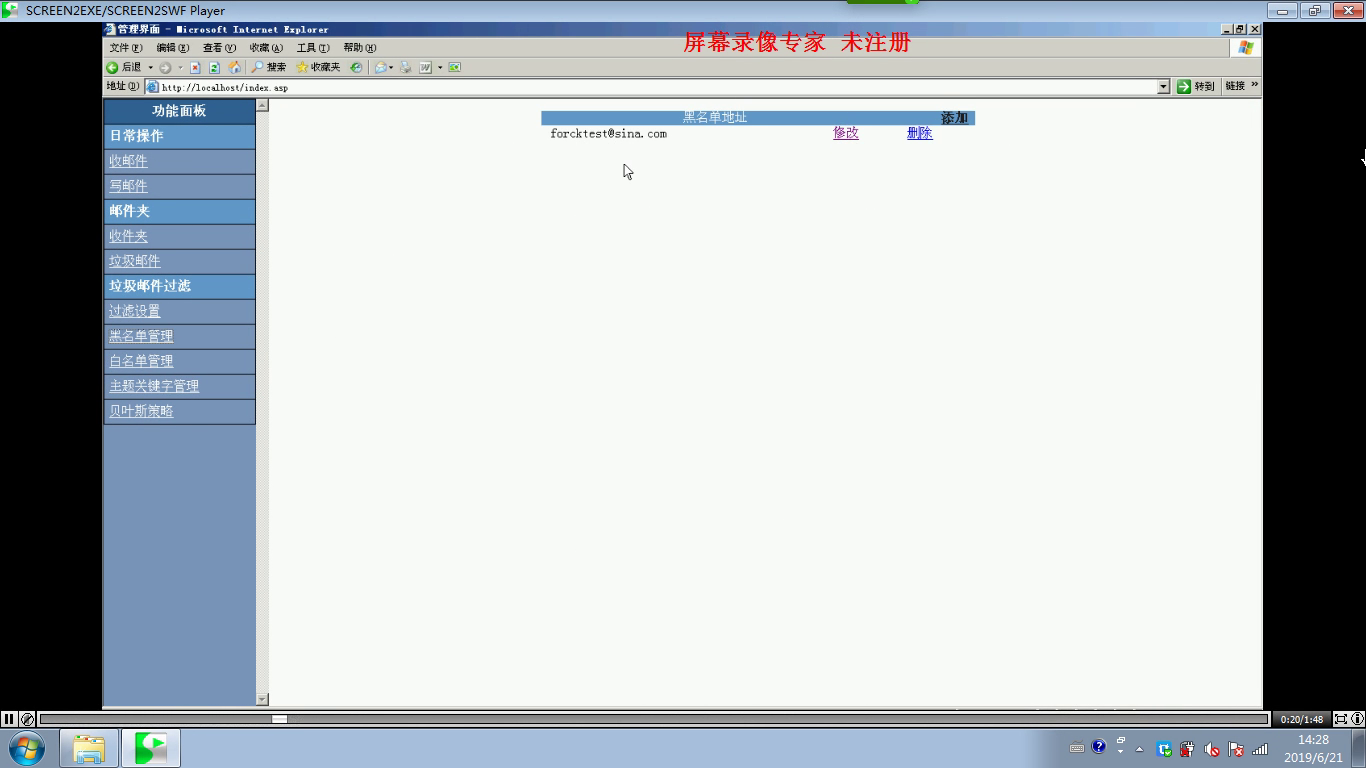Open 主题关键字管理 in sidebar

154,386
